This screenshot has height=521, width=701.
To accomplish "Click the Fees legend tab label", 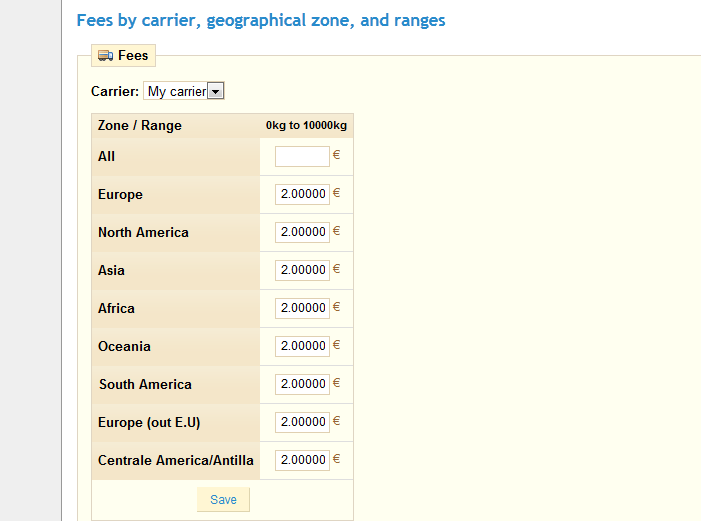I will (x=133, y=55).
